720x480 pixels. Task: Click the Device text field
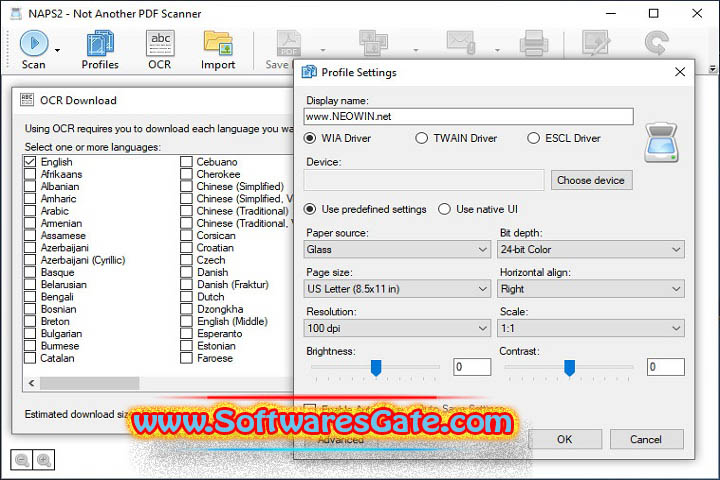(x=424, y=180)
